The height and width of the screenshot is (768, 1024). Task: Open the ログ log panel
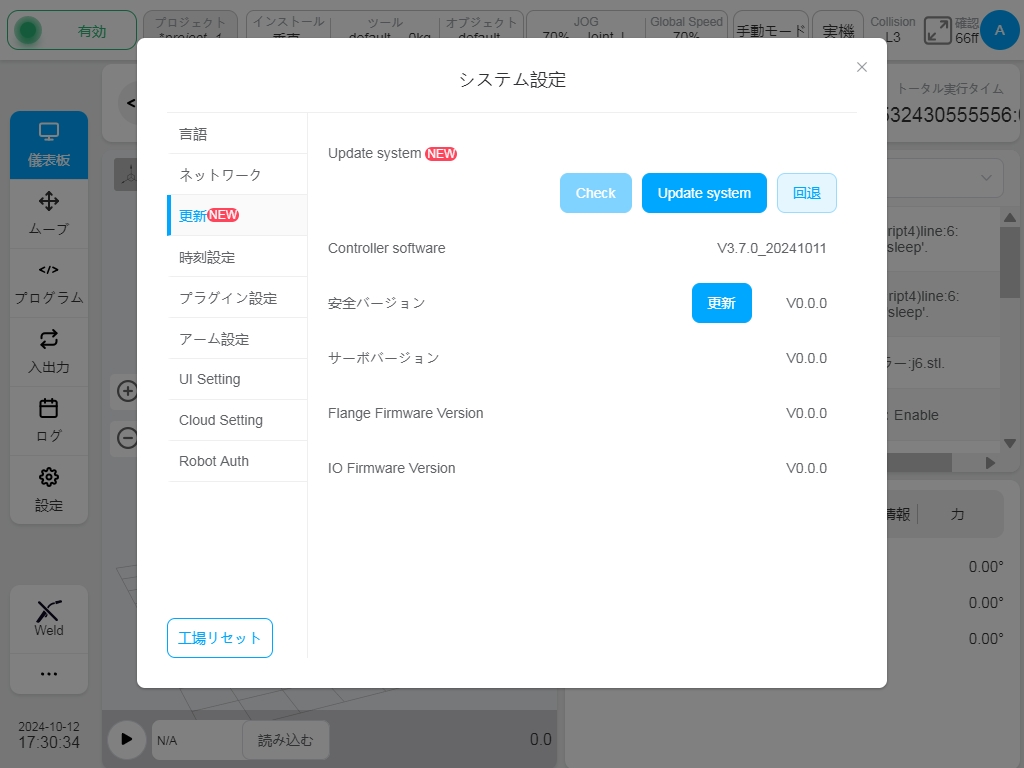(x=49, y=421)
